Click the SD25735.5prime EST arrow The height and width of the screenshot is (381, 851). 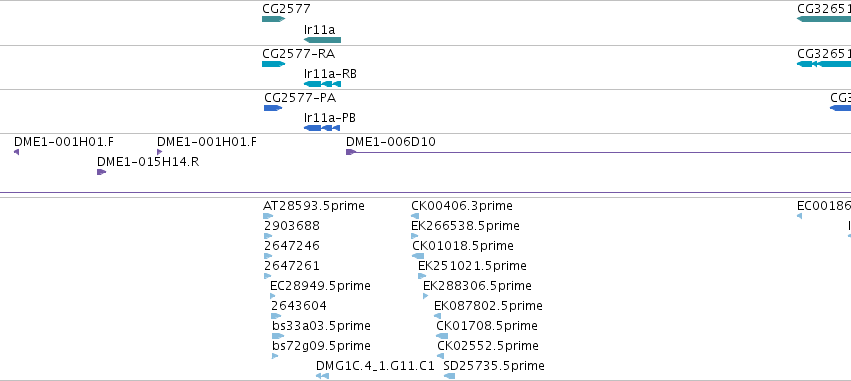449,376
